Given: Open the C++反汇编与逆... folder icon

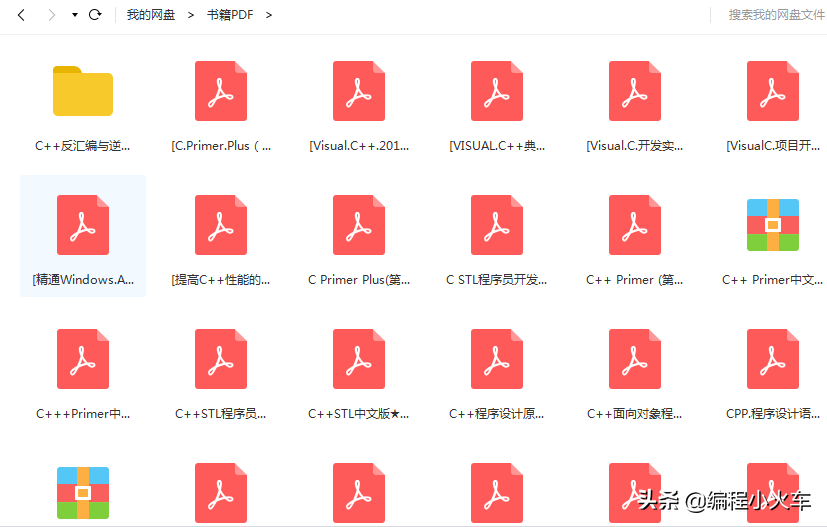Looking at the screenshot, I should pos(83,91).
